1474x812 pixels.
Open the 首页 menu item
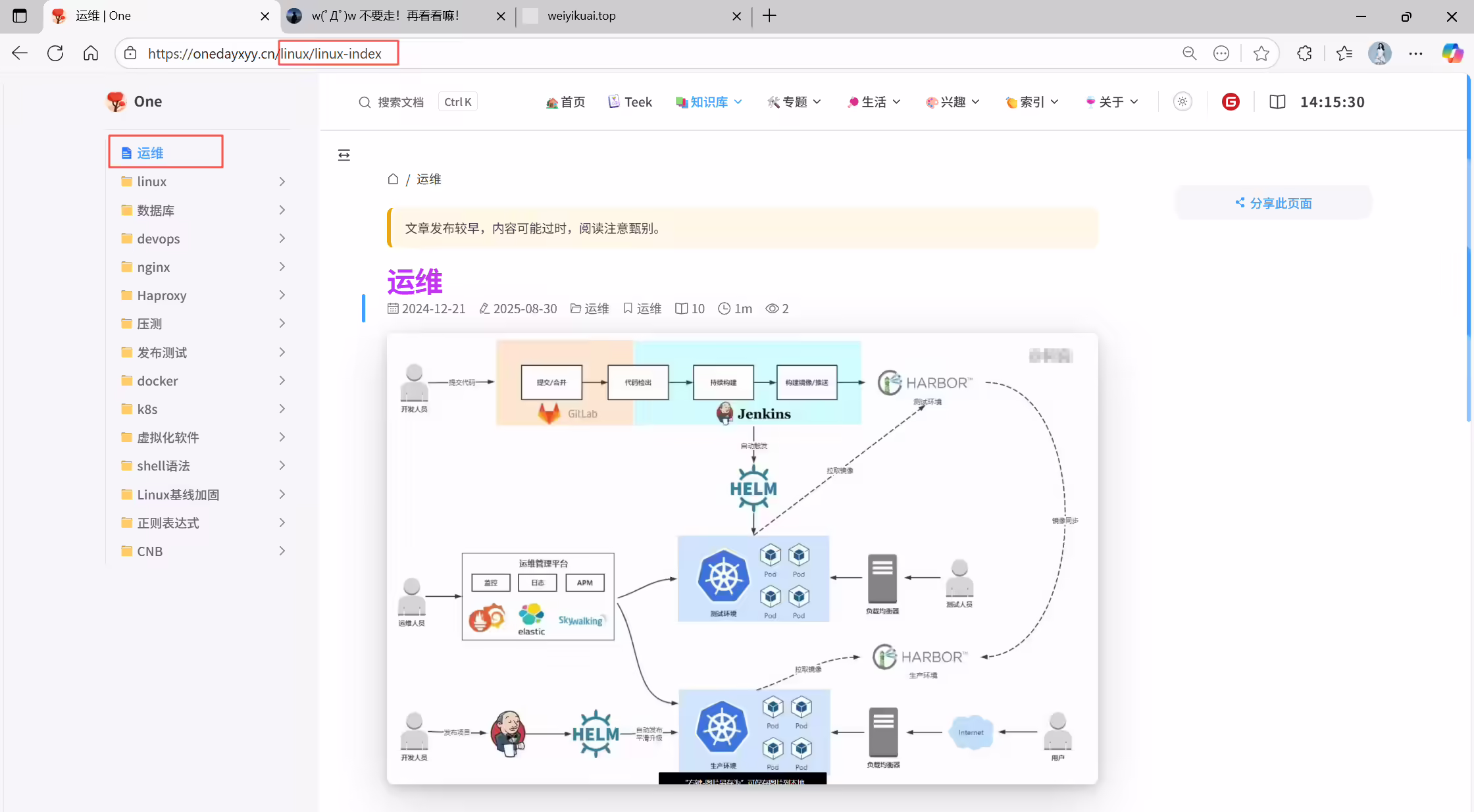566,102
